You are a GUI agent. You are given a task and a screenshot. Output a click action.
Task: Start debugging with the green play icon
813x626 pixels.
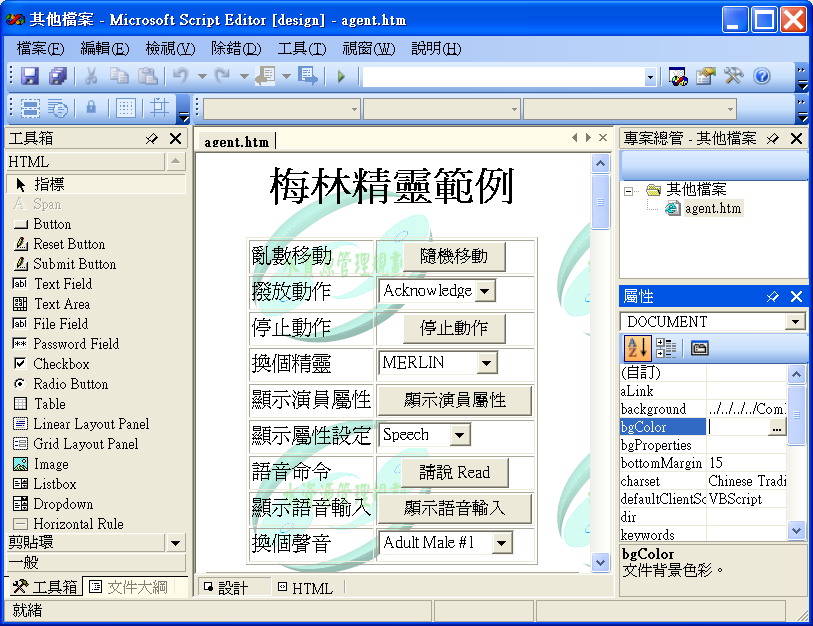tap(341, 77)
